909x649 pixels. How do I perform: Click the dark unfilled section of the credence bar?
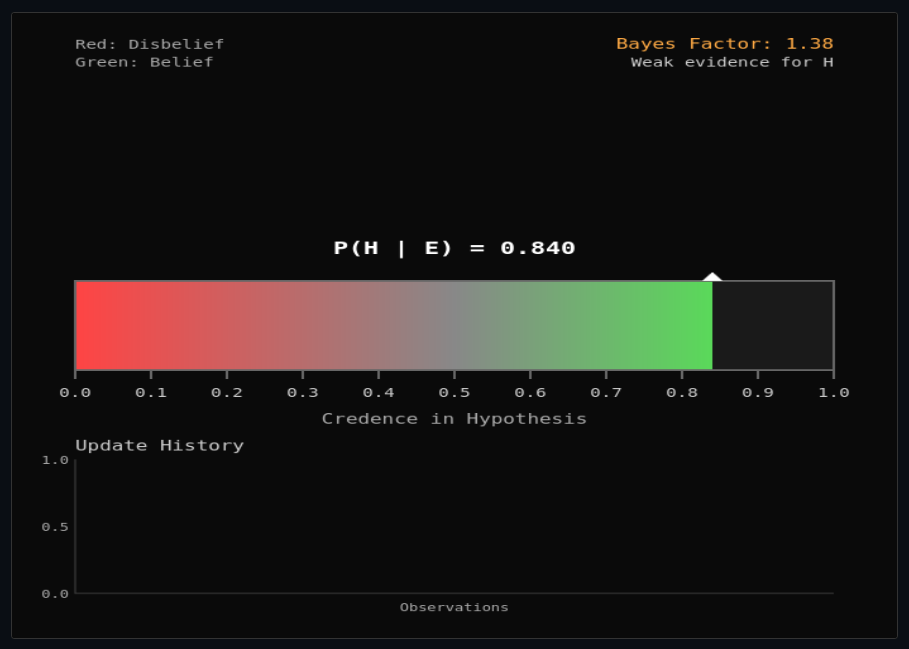[775, 325]
